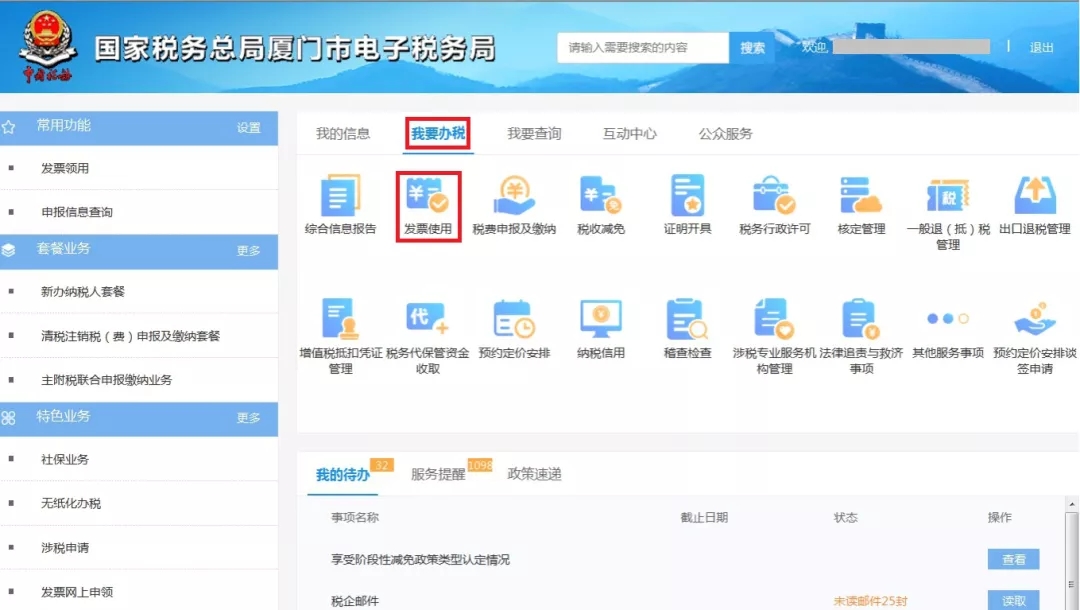Click the 退出 link
The height and width of the screenshot is (610, 1080).
[1041, 48]
